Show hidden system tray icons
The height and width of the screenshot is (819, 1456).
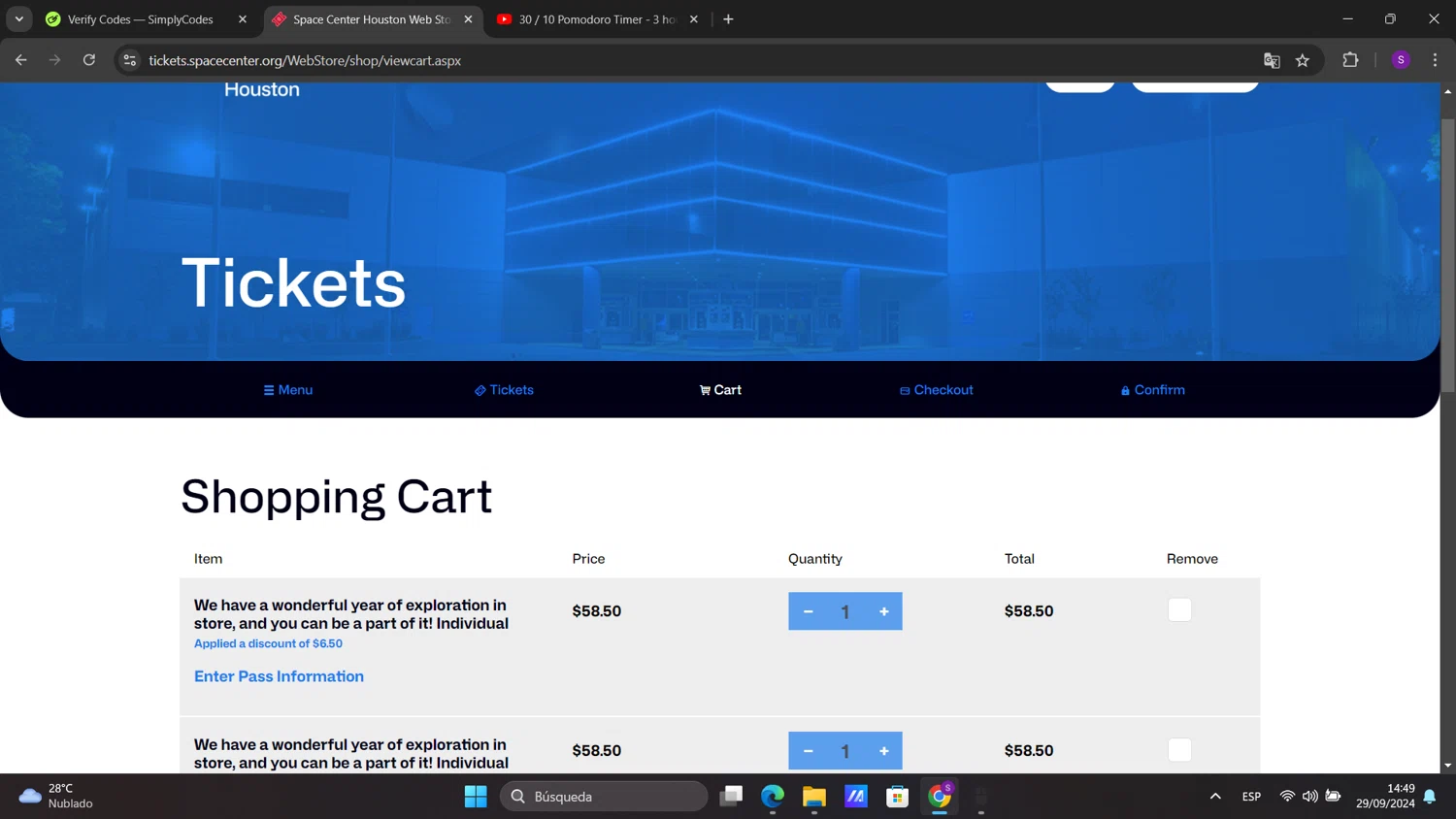click(x=1215, y=797)
